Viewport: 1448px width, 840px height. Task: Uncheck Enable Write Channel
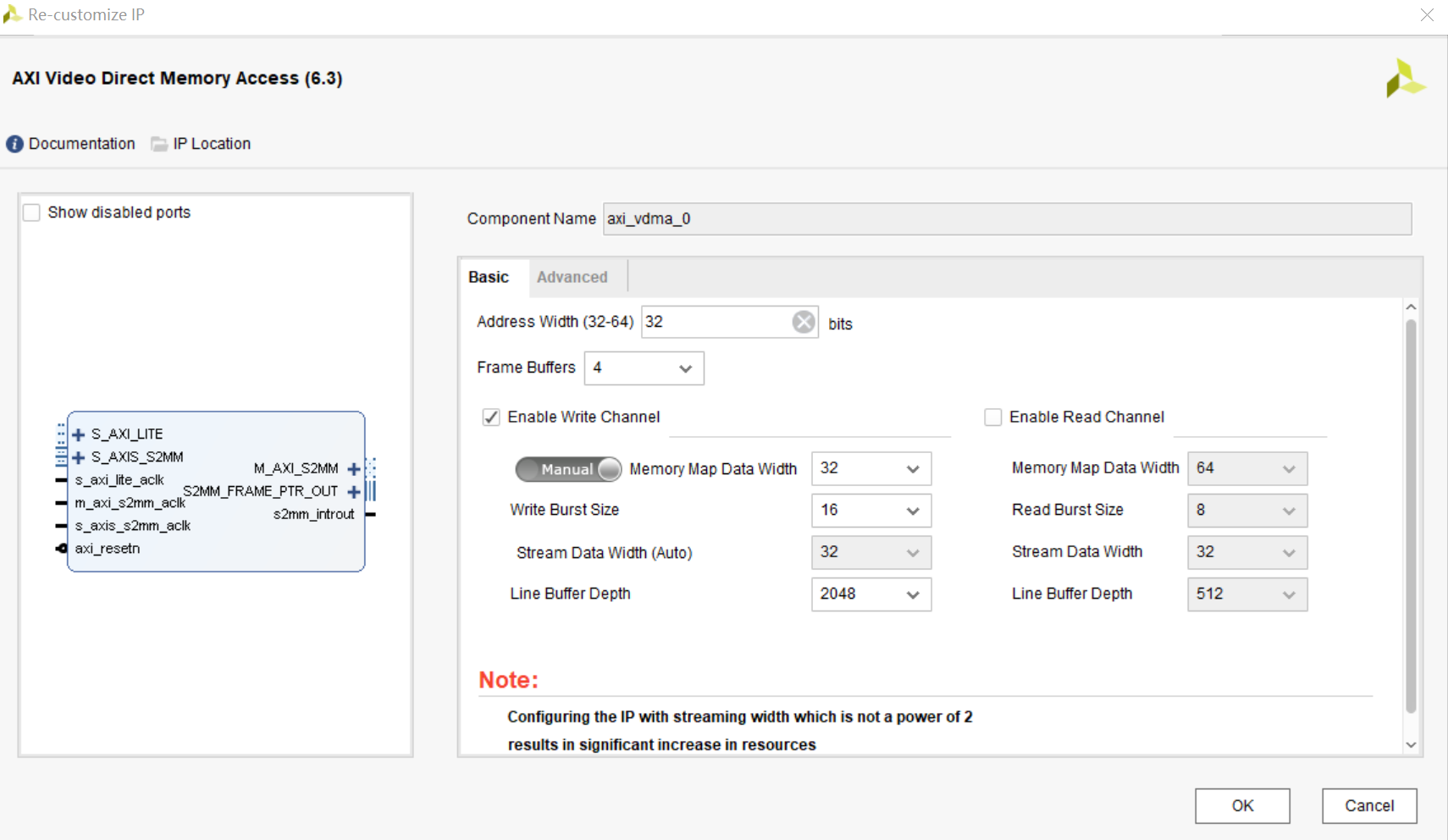[x=491, y=417]
